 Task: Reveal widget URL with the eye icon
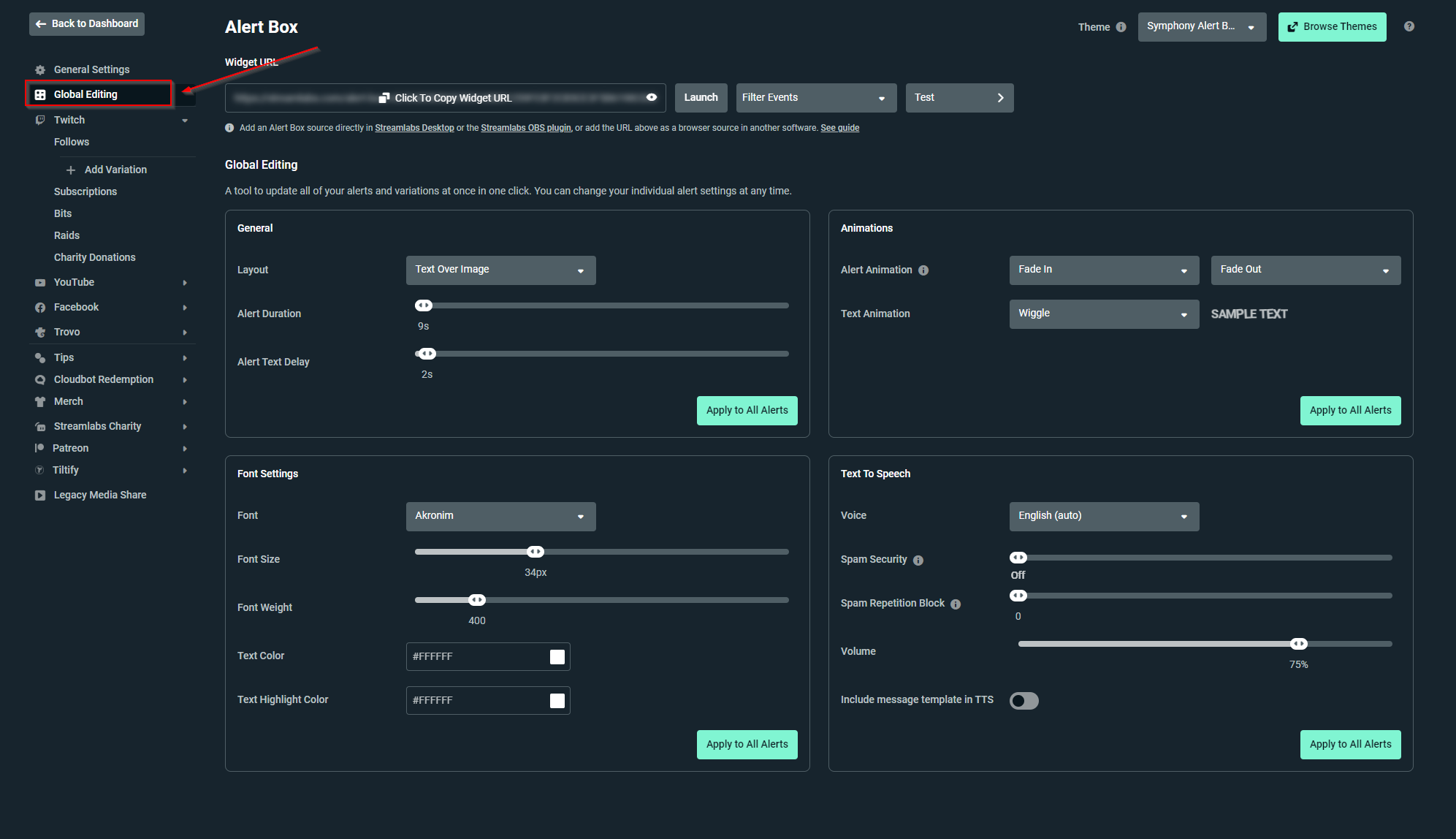[x=651, y=97]
